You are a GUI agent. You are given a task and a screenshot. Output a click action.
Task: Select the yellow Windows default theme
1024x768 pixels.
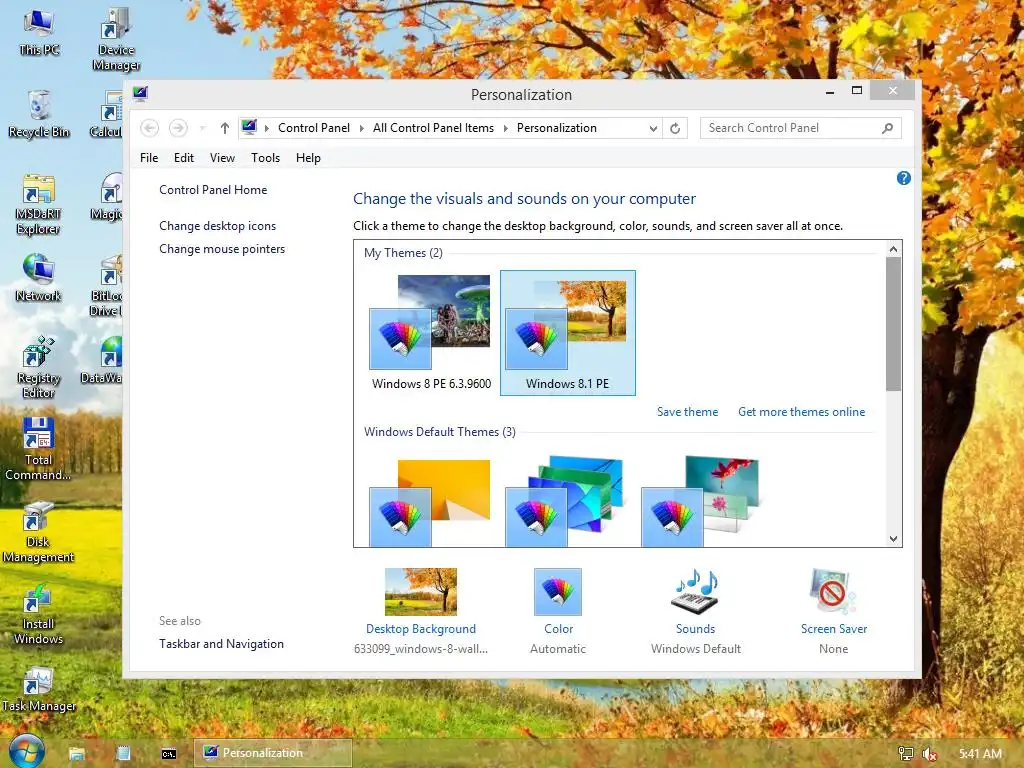click(430, 502)
